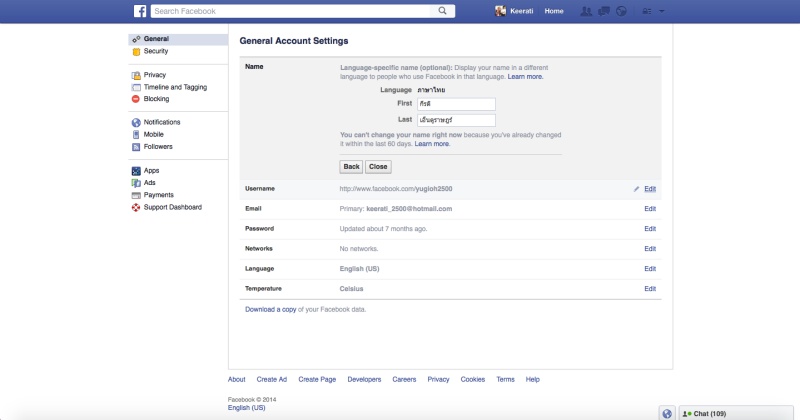
Task: Click the Security badge icon
Action: 136,52
